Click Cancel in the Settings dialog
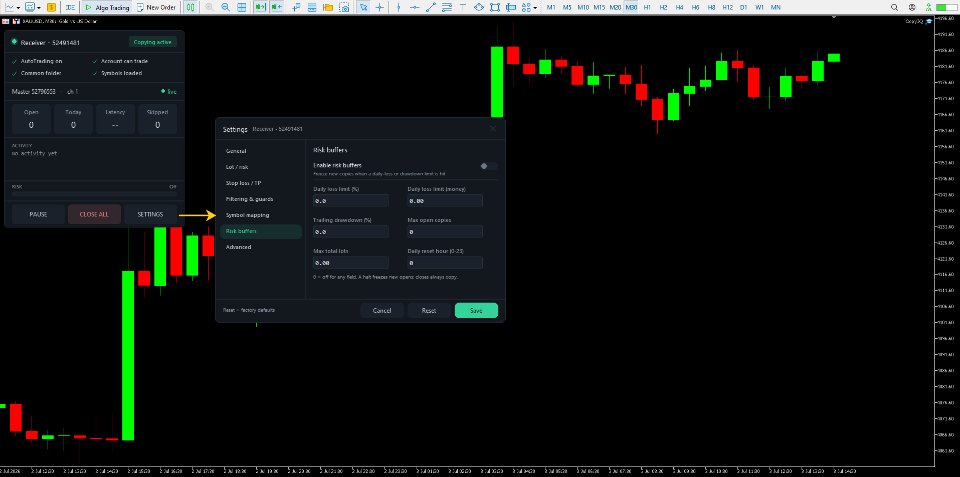Viewport: 960px width, 477px height. [x=382, y=310]
